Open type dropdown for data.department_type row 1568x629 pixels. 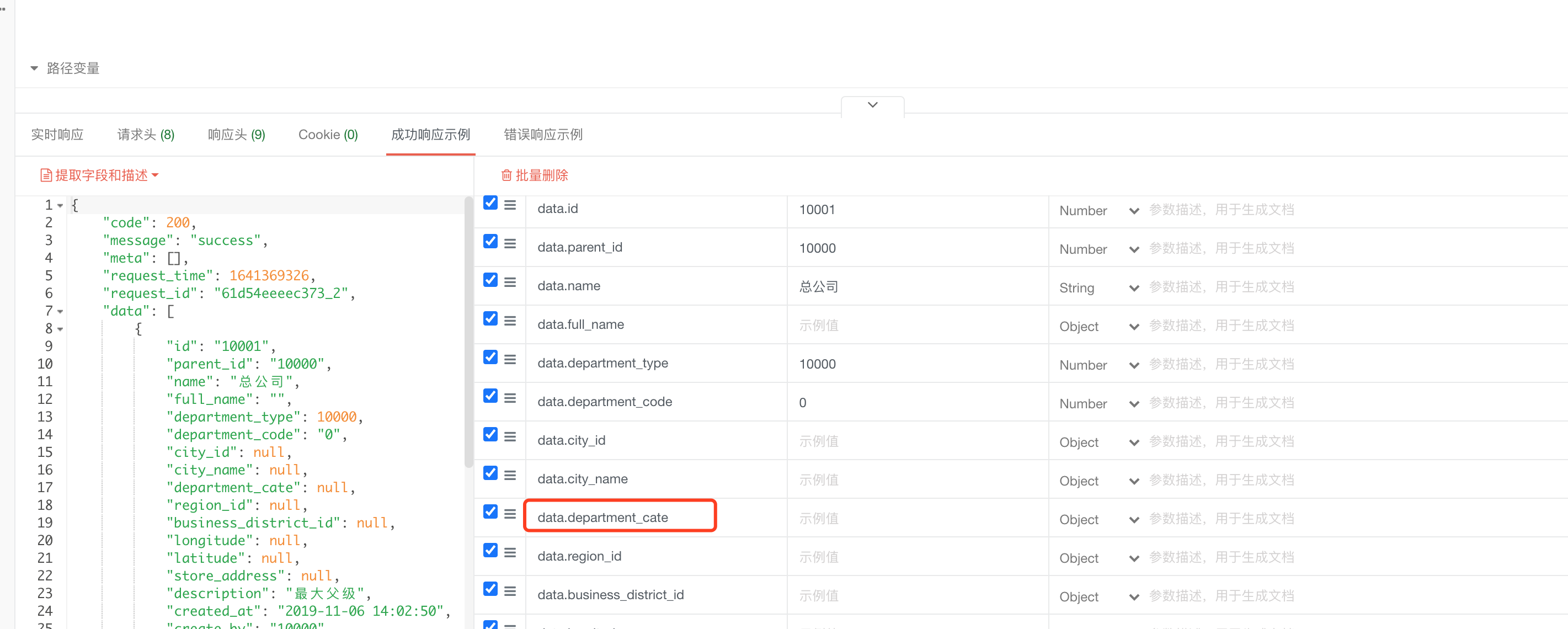(x=1098, y=365)
